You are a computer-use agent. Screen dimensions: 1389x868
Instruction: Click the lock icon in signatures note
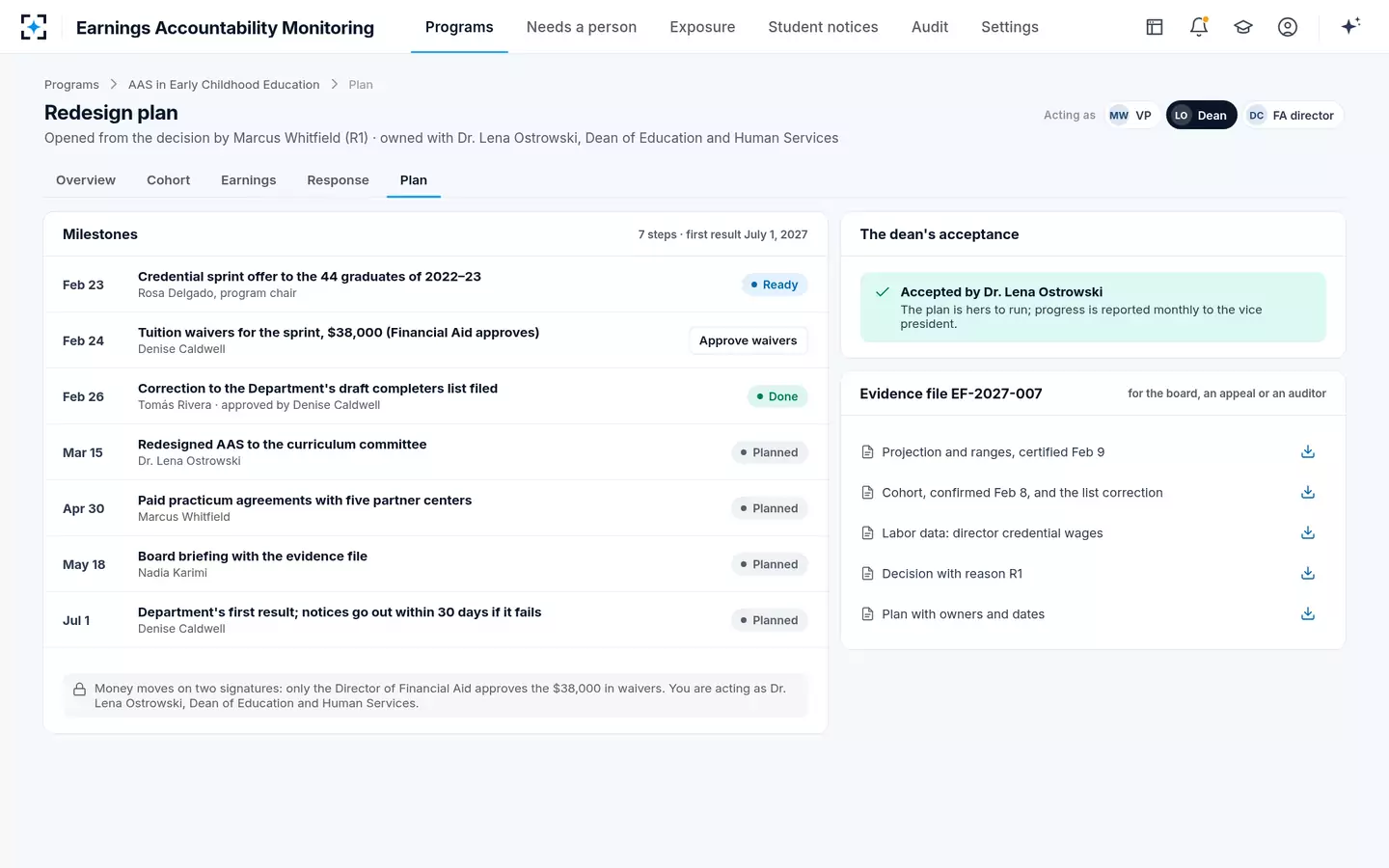point(80,689)
